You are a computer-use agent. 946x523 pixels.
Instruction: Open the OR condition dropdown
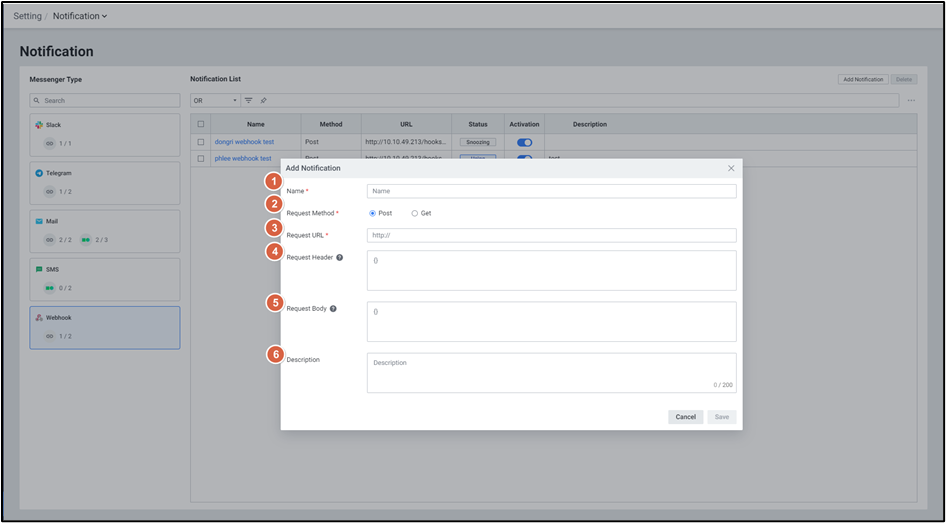coord(215,100)
